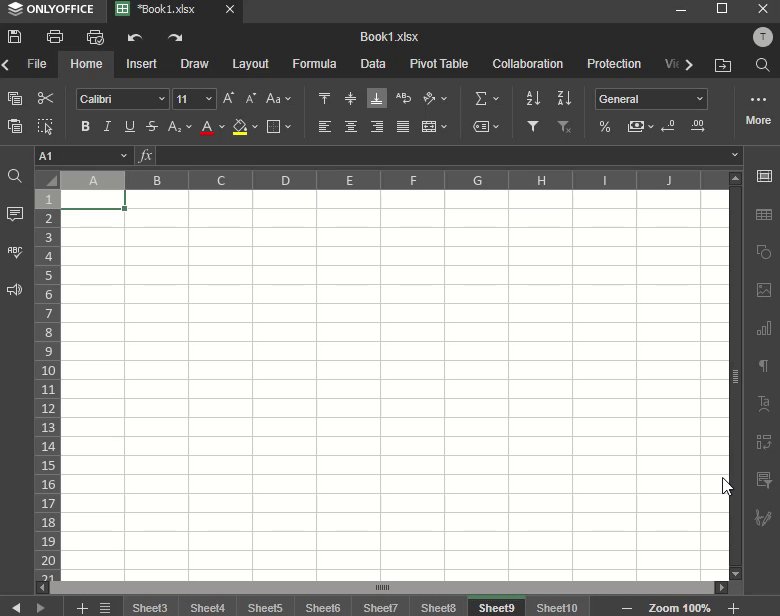Open the font size dropdown

click(209, 99)
